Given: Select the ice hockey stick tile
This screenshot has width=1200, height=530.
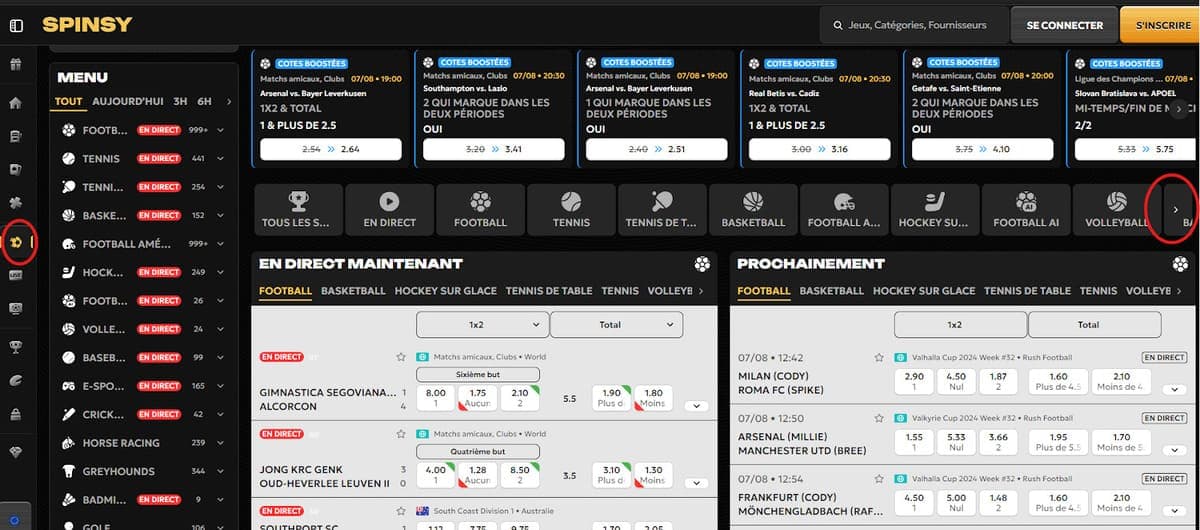Looking at the screenshot, I should point(935,210).
